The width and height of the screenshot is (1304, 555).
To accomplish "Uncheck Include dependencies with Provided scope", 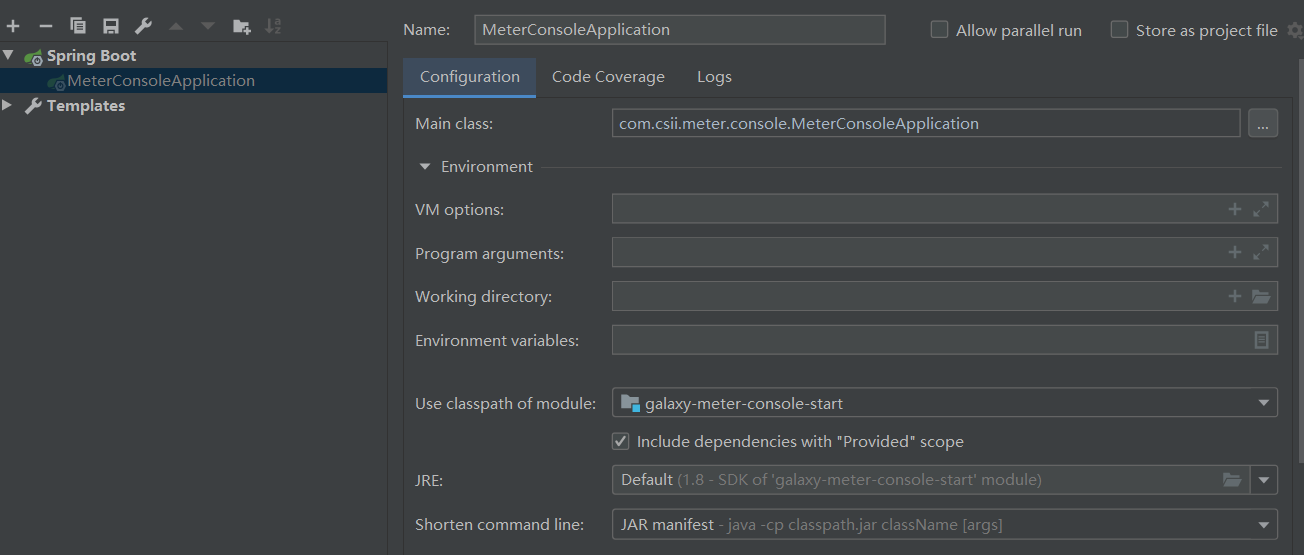I will click(621, 441).
